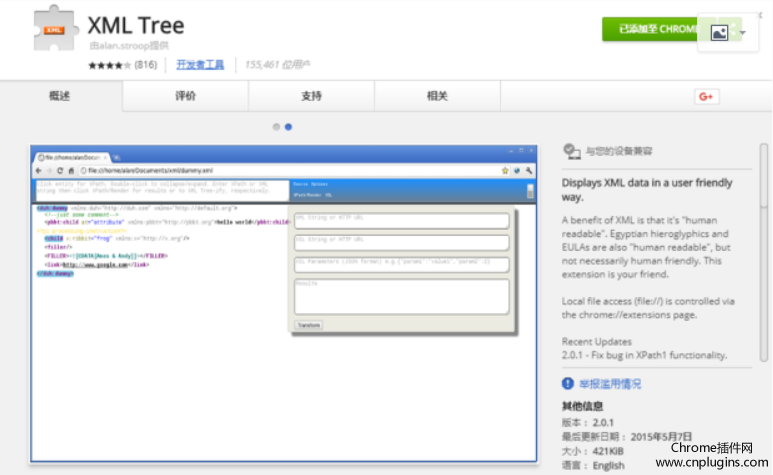
Task: Switch to the 相关 tab
Action: [437, 96]
